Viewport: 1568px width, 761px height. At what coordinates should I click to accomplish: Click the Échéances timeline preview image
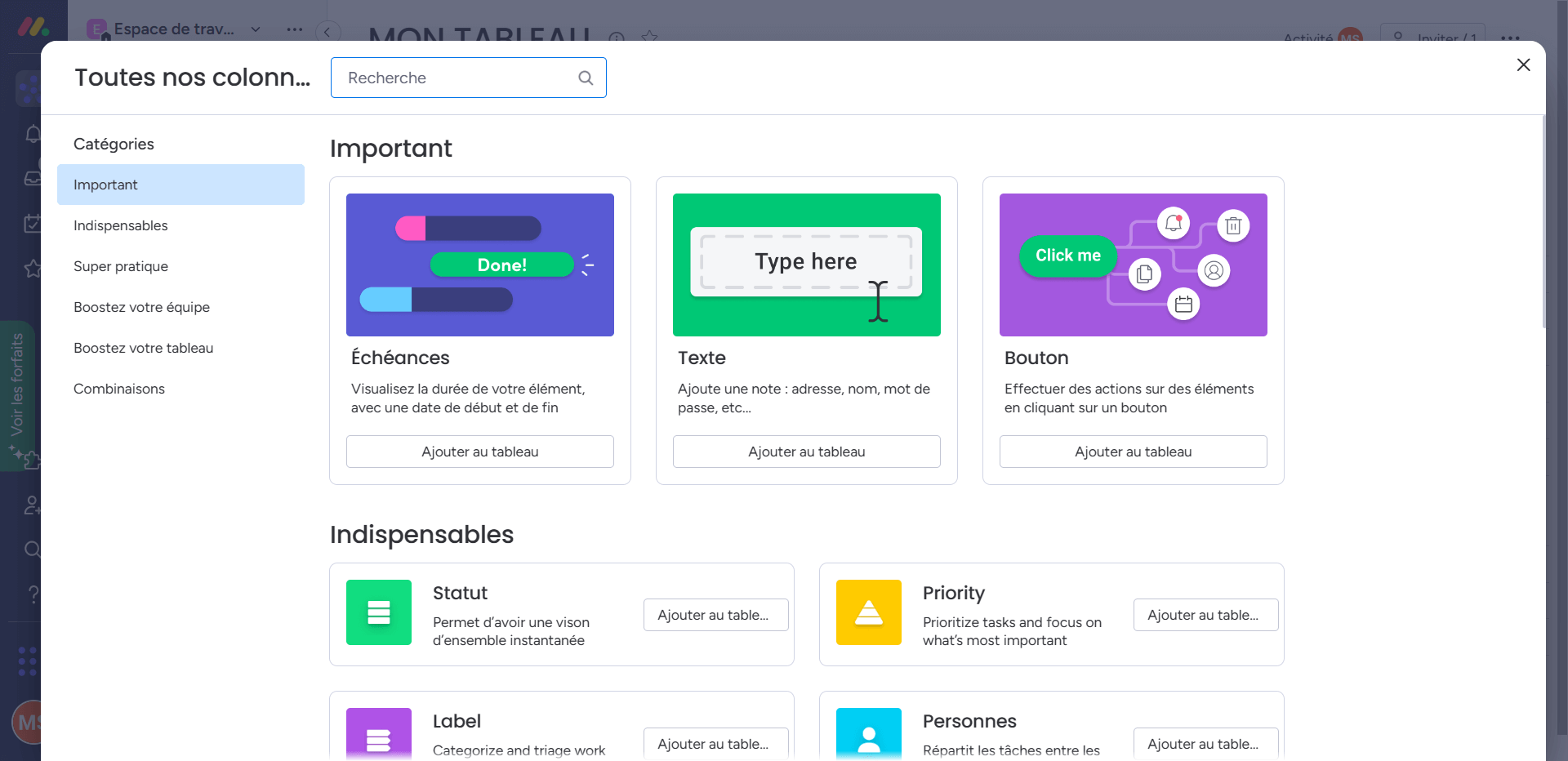479,265
